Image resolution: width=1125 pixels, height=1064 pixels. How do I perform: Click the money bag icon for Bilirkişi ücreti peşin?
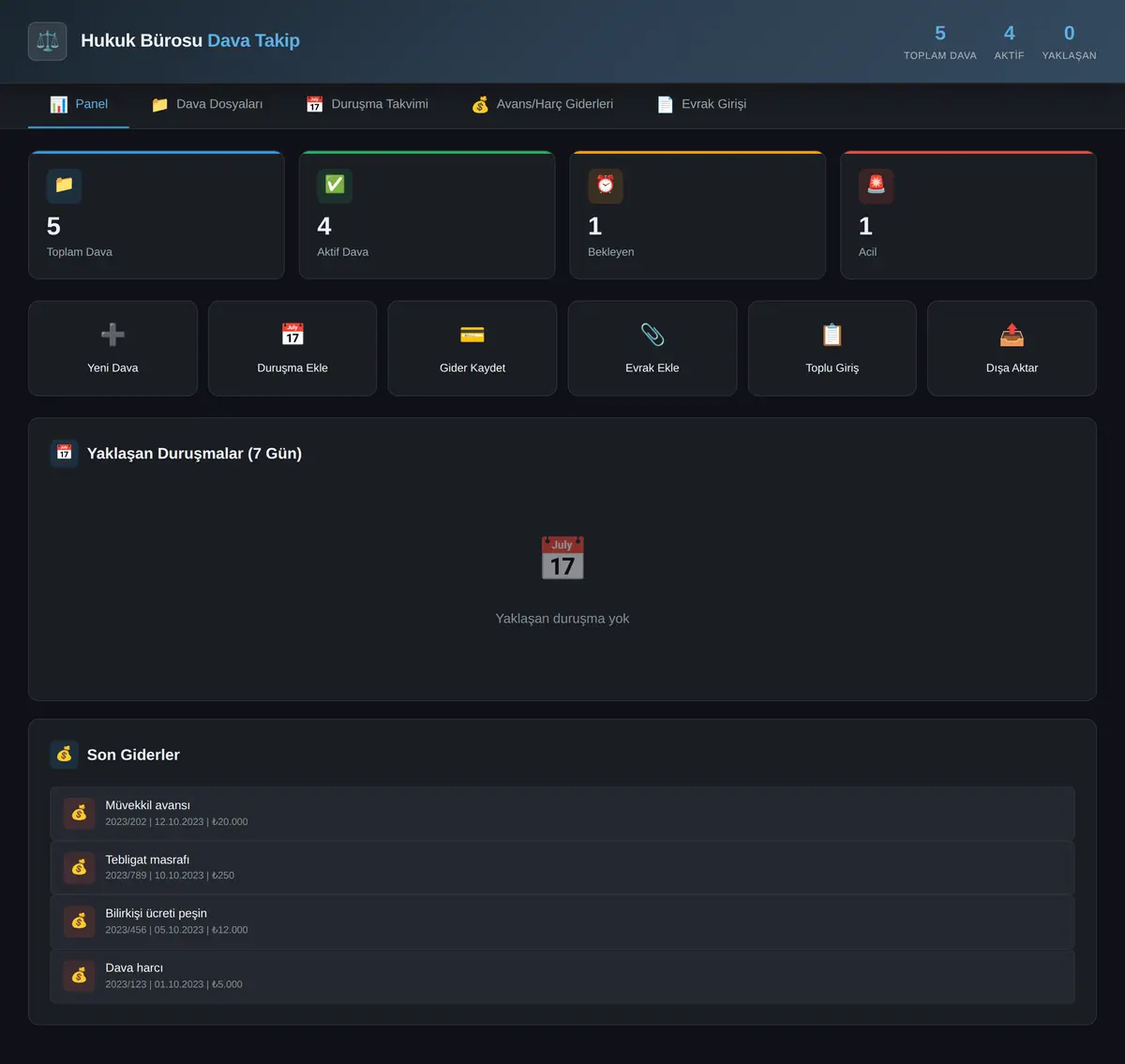(79, 922)
